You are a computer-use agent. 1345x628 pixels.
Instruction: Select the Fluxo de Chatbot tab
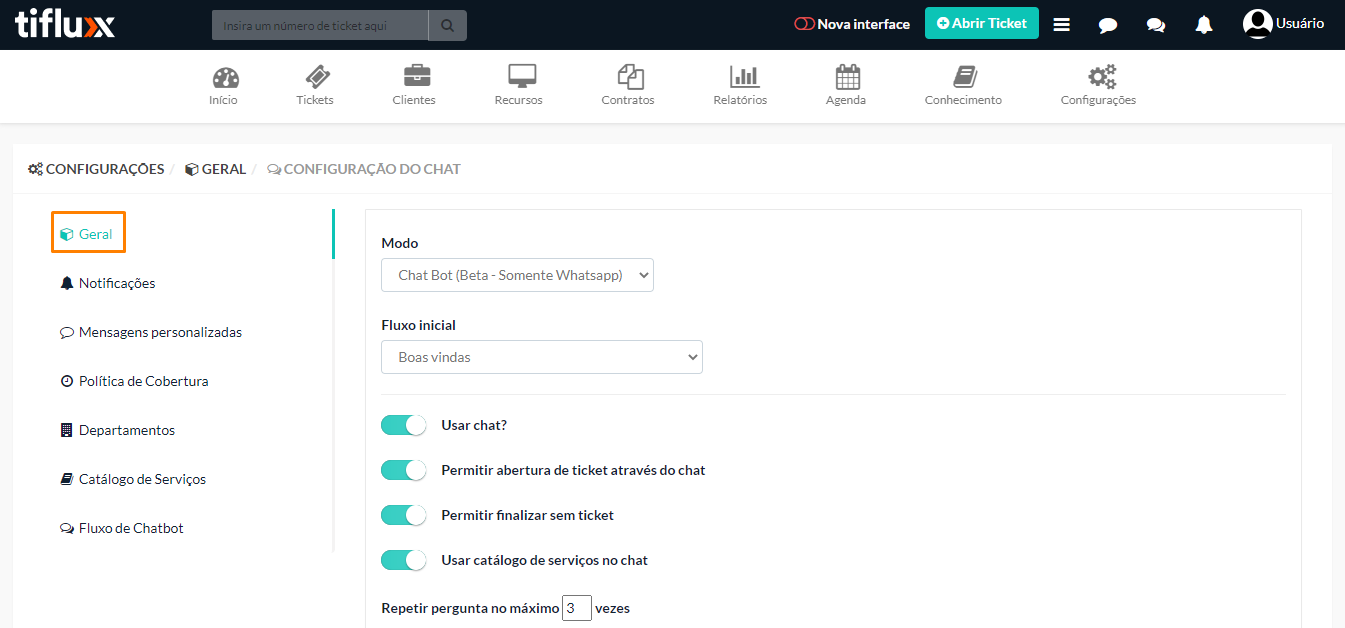[x=122, y=528]
